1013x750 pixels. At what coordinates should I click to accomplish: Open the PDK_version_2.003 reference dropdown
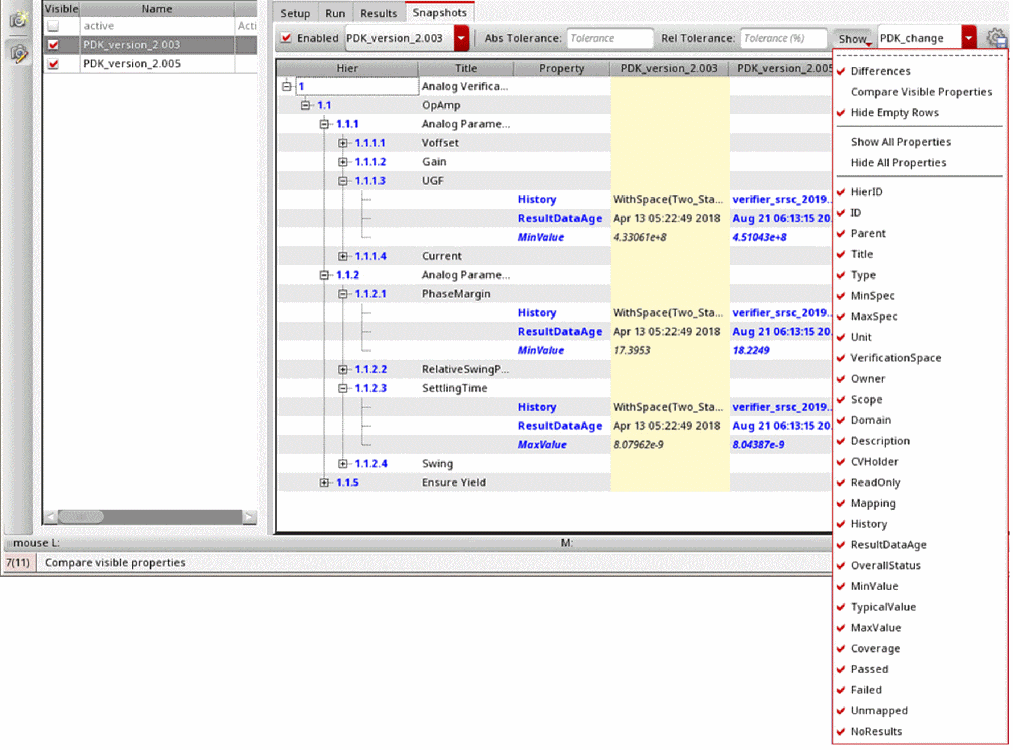[461, 38]
